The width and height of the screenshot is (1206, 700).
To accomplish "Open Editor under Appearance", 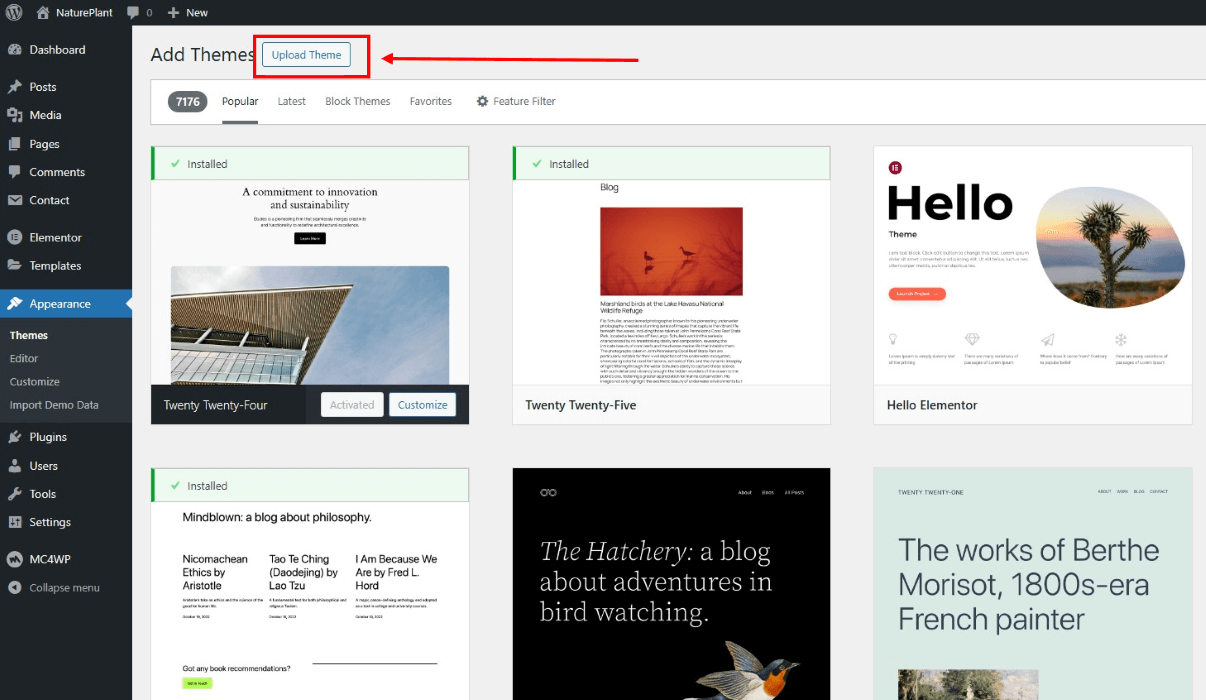I will pyautogui.click(x=24, y=358).
